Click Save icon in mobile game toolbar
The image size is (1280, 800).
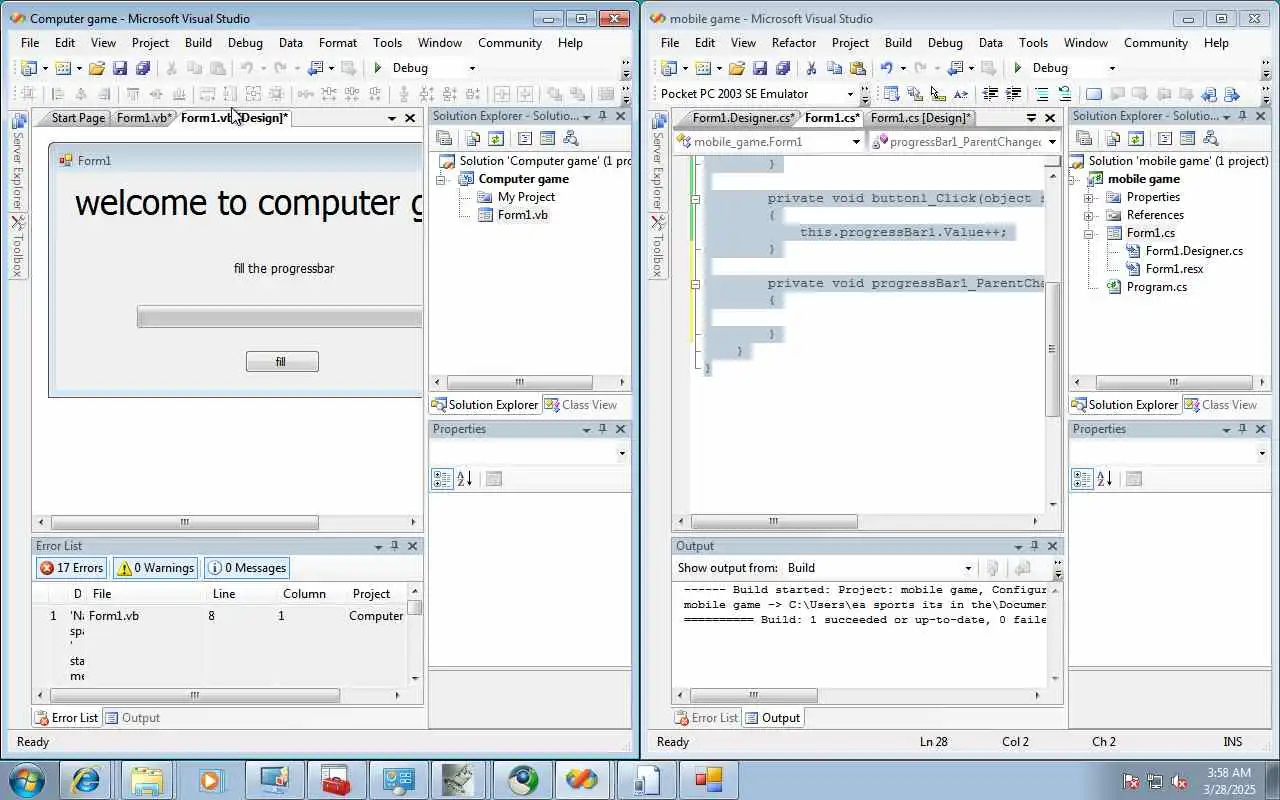(760, 68)
